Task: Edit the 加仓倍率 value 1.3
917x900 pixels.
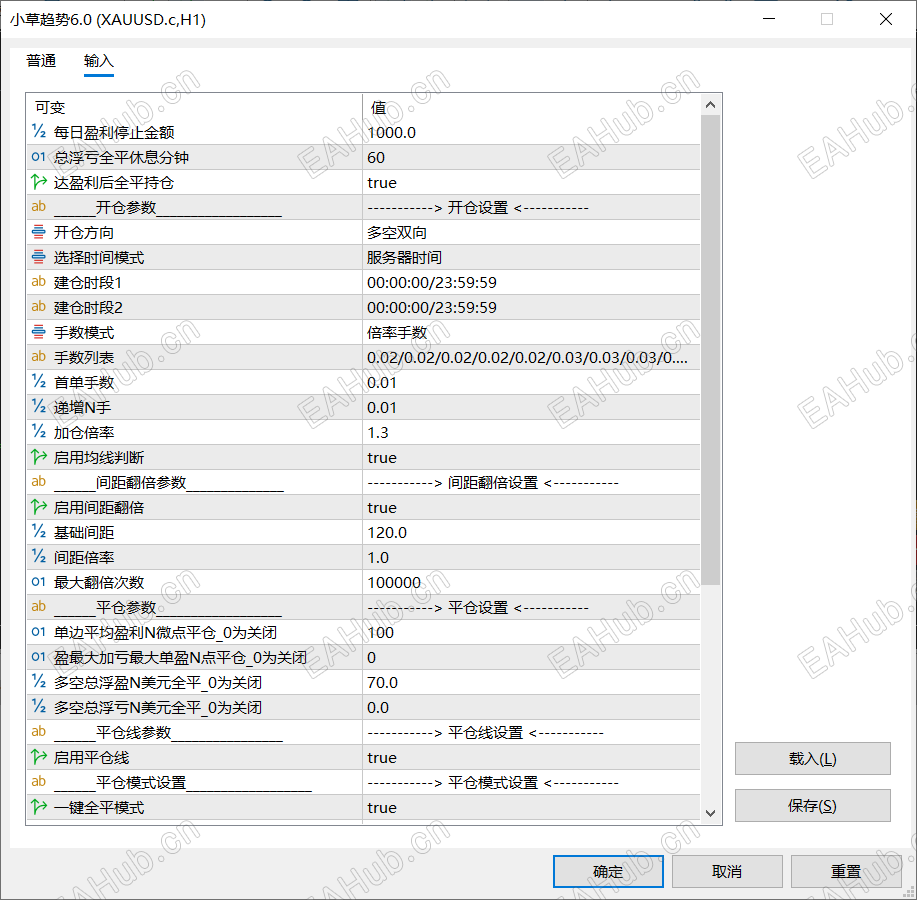Action: pyautogui.click(x=531, y=432)
